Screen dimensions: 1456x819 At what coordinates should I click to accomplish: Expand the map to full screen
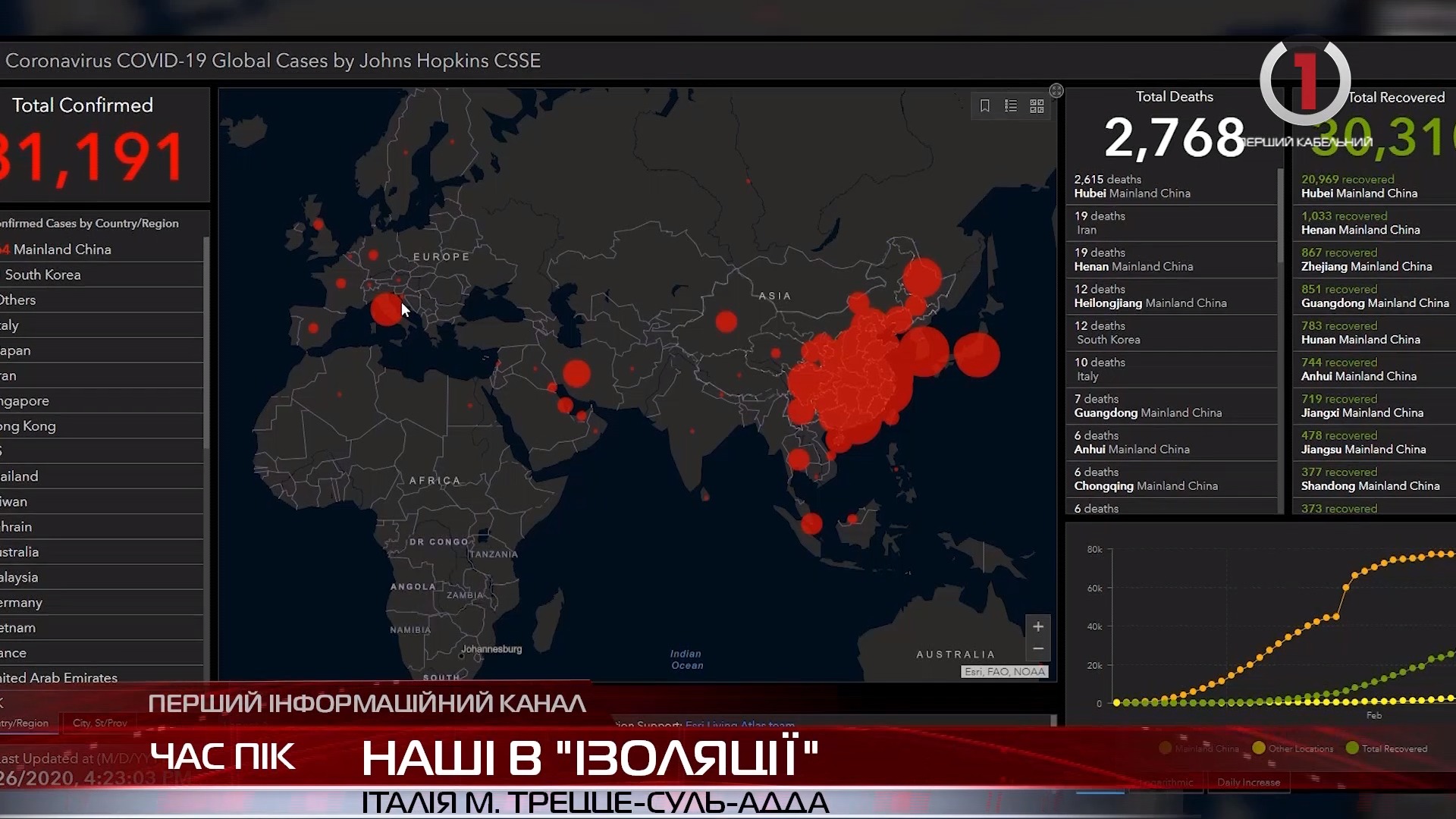[1056, 91]
